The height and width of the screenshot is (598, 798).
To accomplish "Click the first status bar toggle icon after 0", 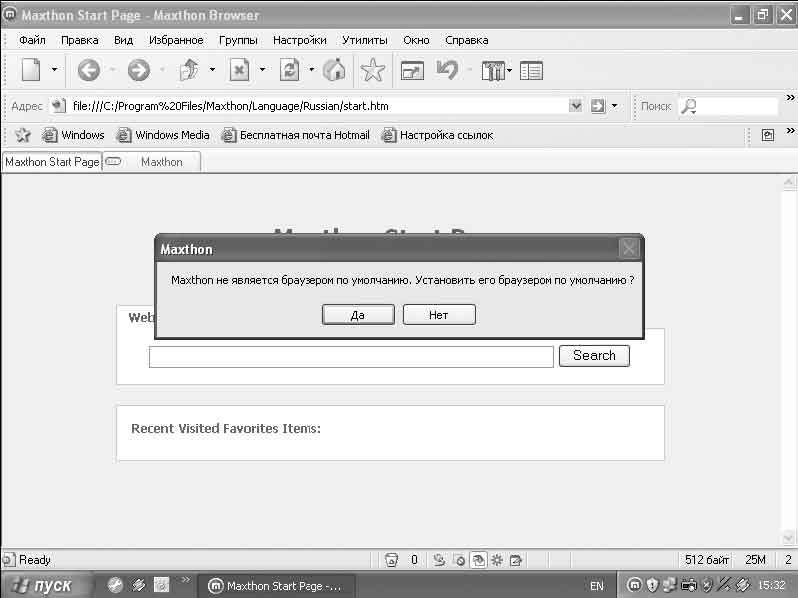I will pyautogui.click(x=439, y=560).
